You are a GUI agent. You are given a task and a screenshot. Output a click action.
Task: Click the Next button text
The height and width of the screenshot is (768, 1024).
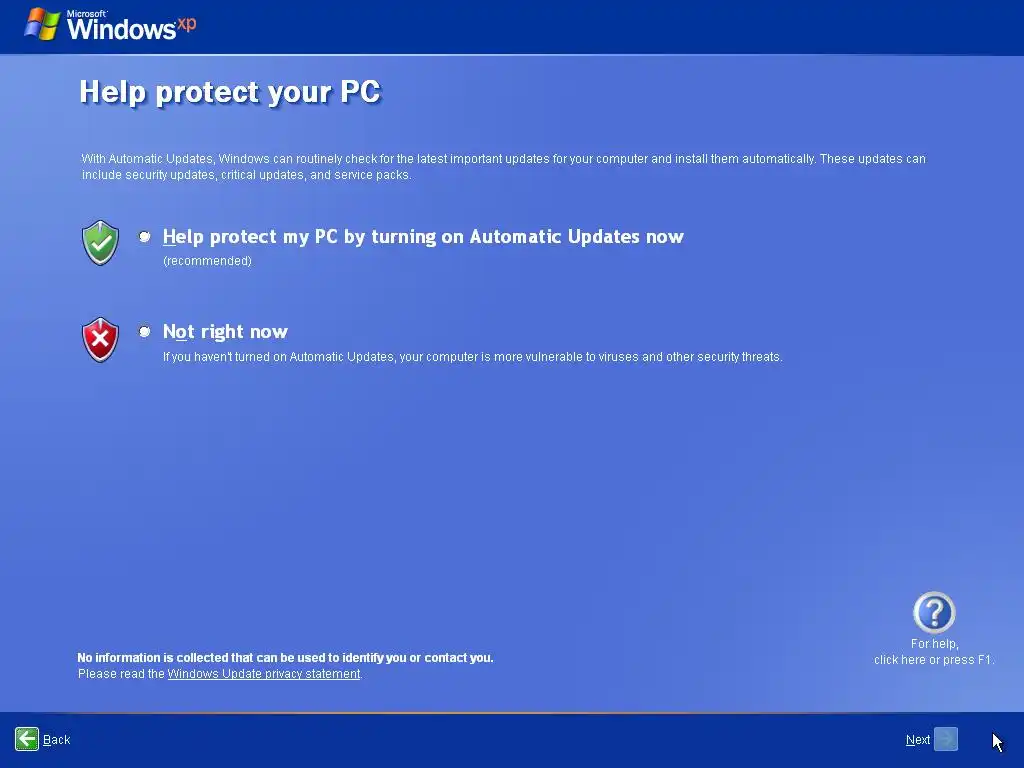918,739
